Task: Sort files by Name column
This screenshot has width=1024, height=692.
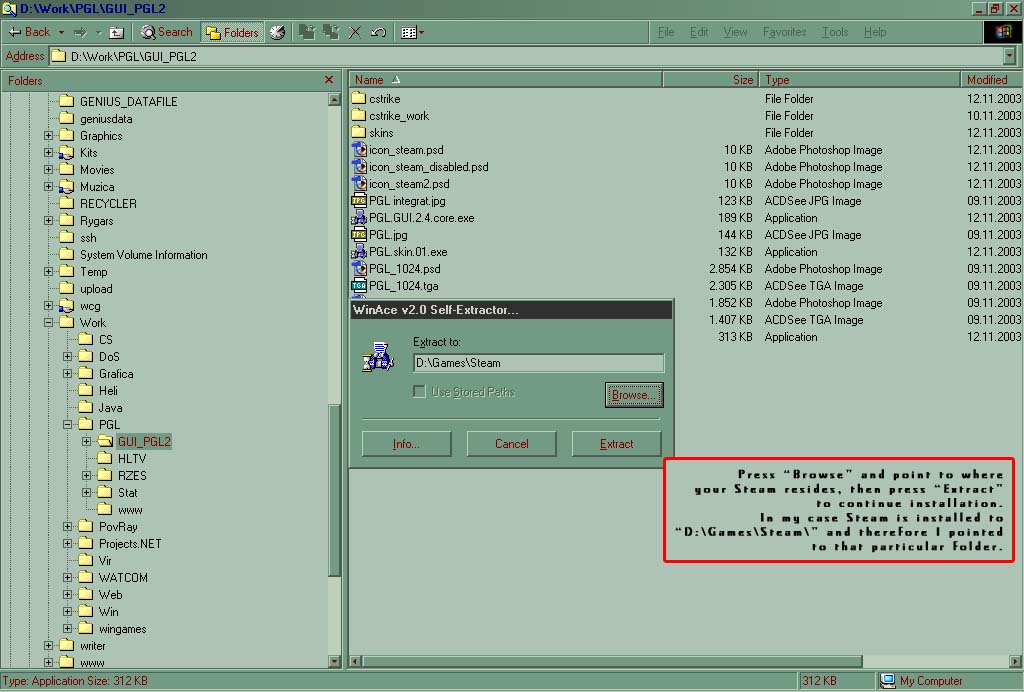Action: pos(506,80)
